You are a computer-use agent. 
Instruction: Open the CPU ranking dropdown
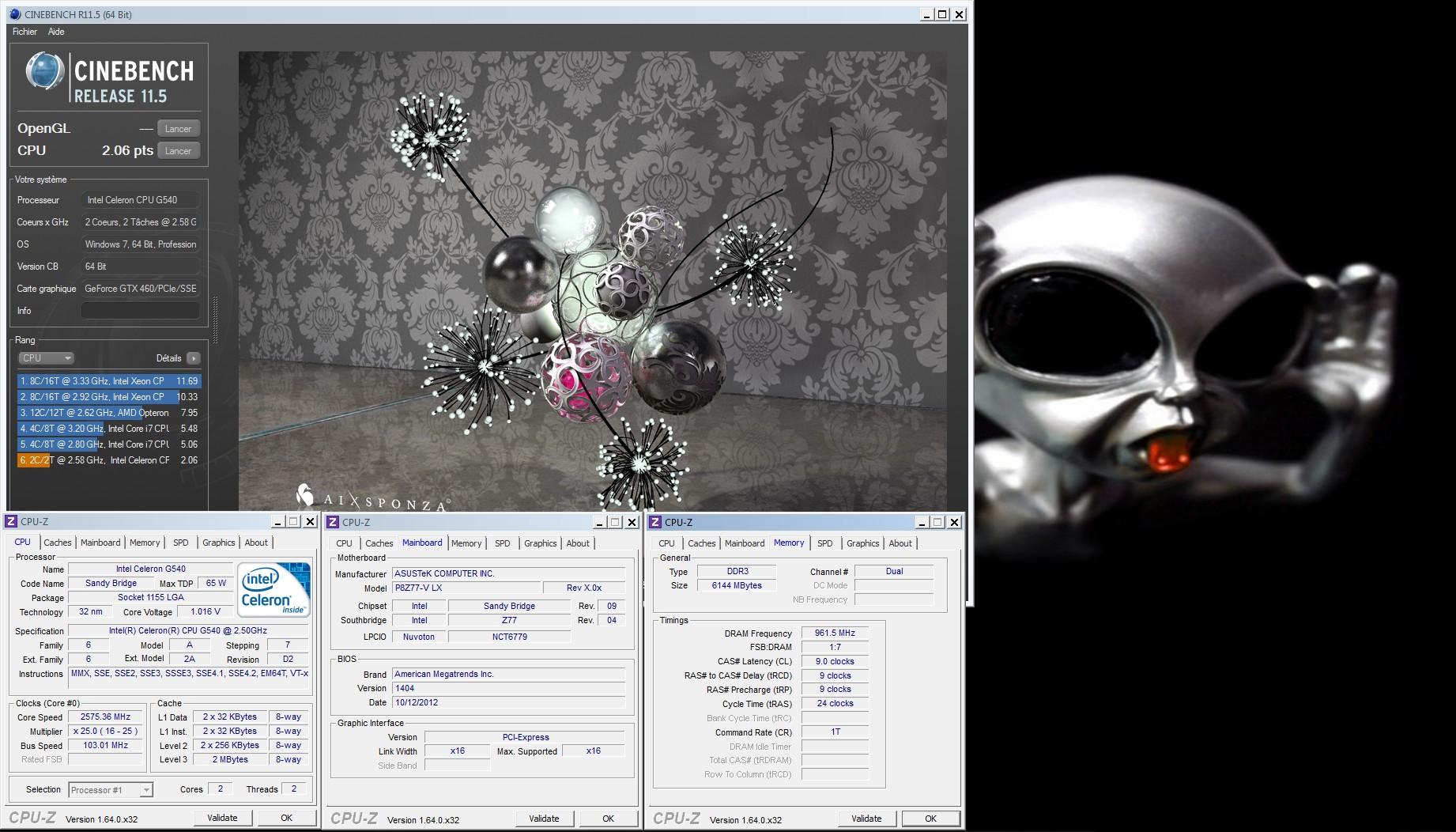(x=47, y=358)
